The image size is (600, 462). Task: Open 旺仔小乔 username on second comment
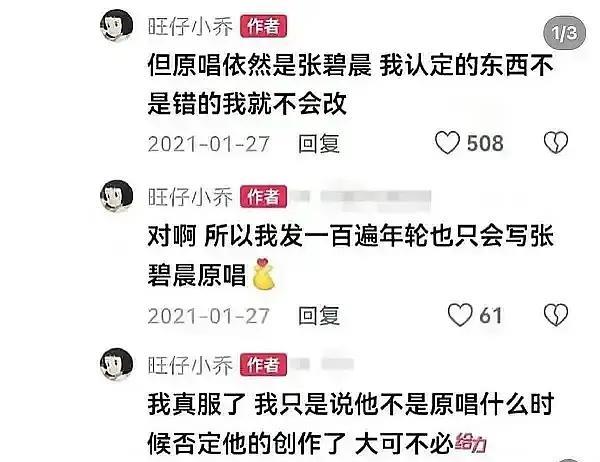190,197
